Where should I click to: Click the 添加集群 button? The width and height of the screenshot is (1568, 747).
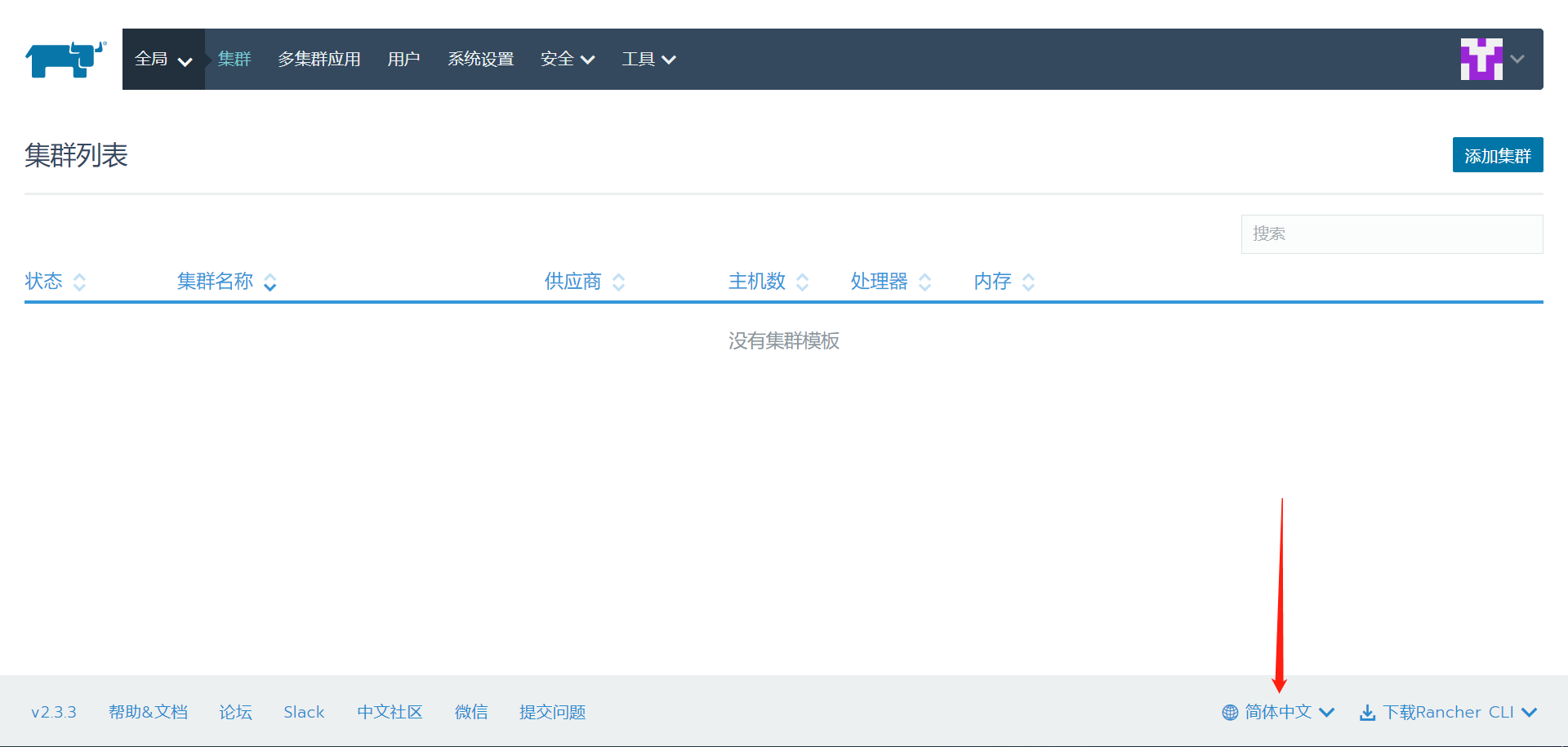pos(1498,155)
